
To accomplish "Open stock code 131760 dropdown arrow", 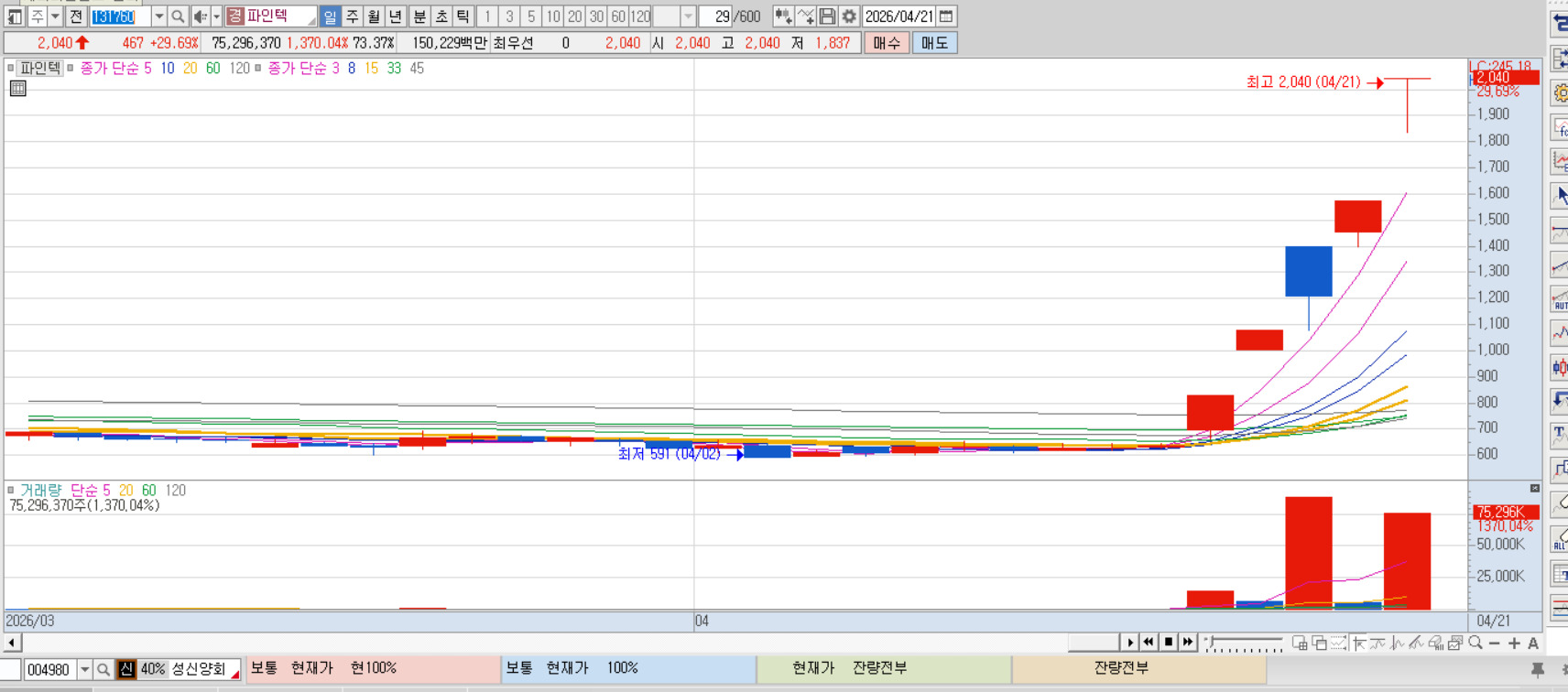I will click(159, 16).
